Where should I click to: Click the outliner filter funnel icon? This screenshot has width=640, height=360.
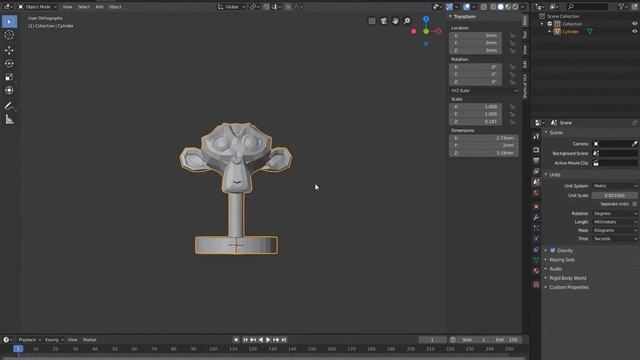pos(621,7)
